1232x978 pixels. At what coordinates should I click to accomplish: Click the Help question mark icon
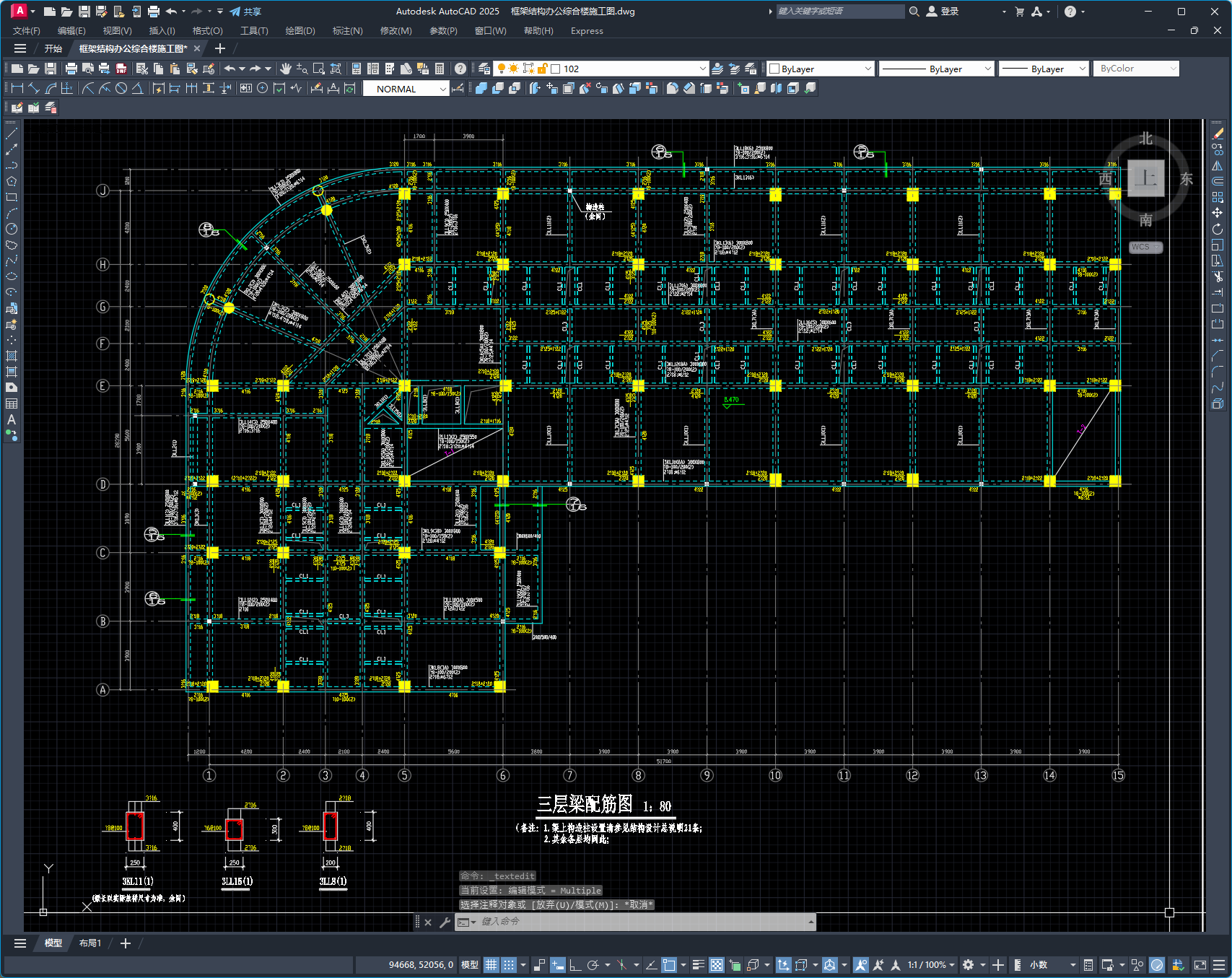[460, 69]
